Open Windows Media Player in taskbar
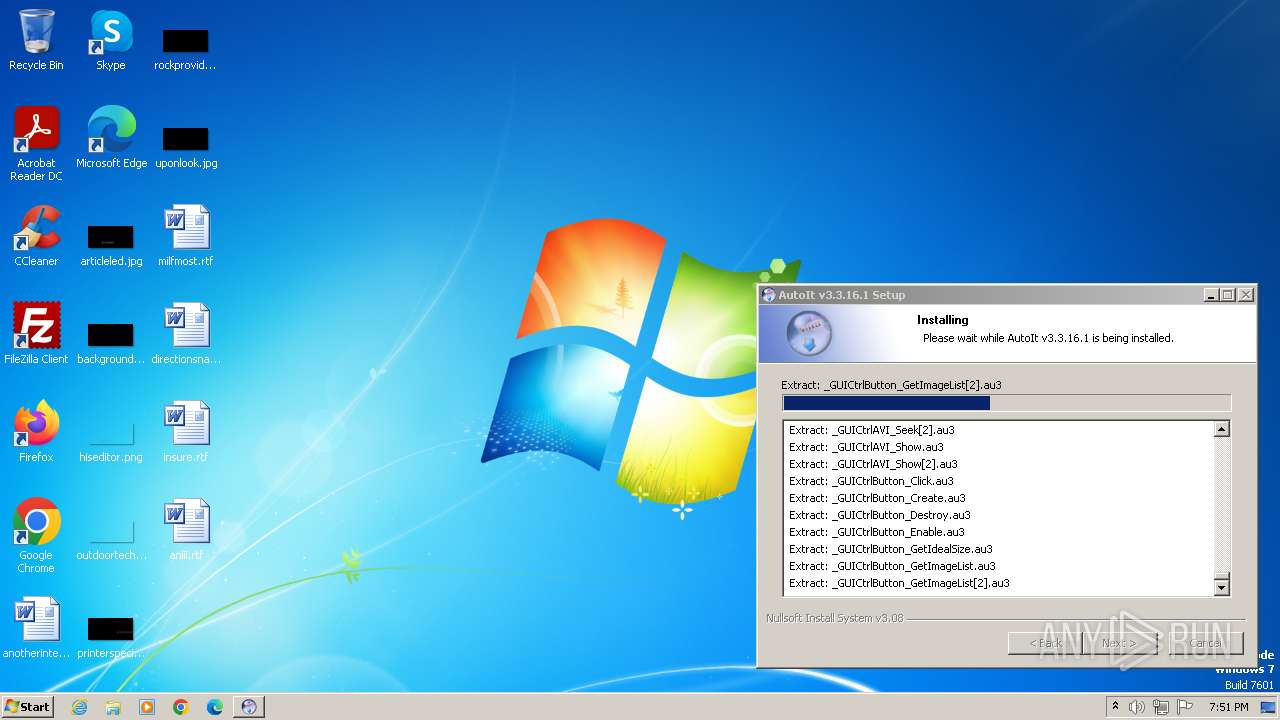Image resolution: width=1280 pixels, height=720 pixels. [x=147, y=707]
